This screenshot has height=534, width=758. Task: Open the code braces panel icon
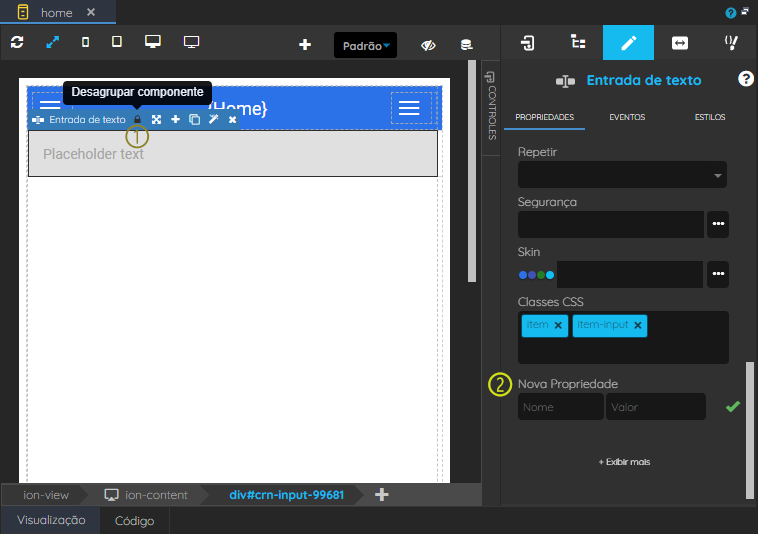point(731,43)
